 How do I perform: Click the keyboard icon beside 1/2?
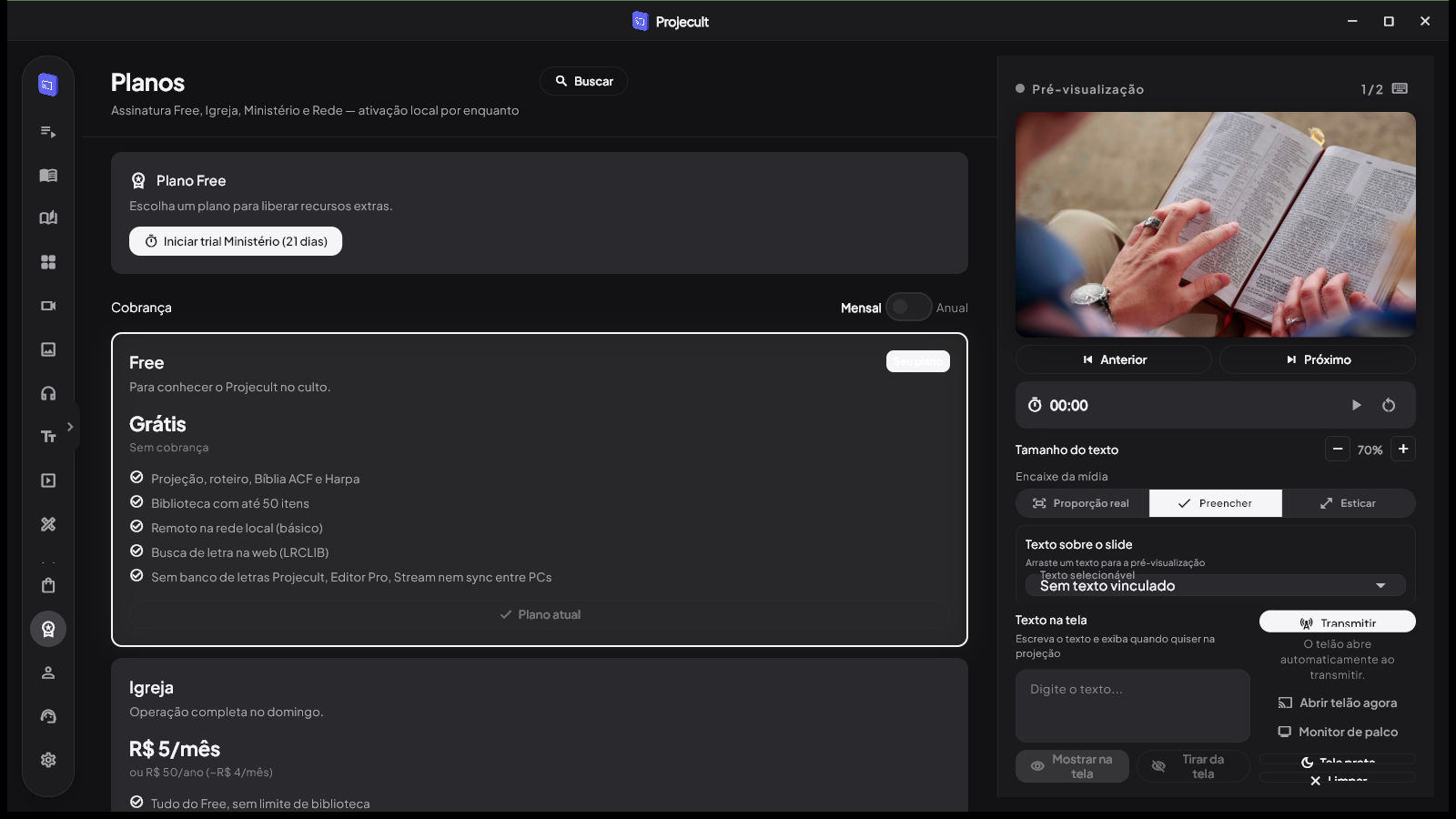coord(1400,88)
